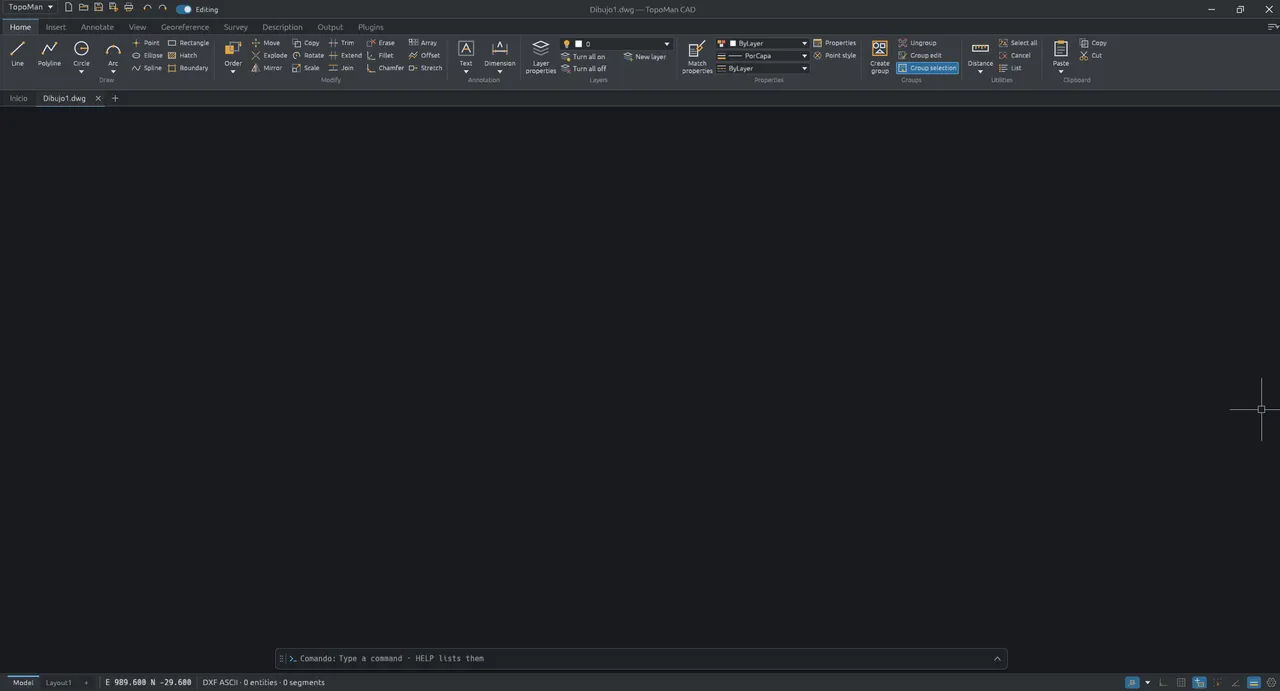The image size is (1280, 691).
Task: Choose the Point tool
Action: click(x=146, y=43)
